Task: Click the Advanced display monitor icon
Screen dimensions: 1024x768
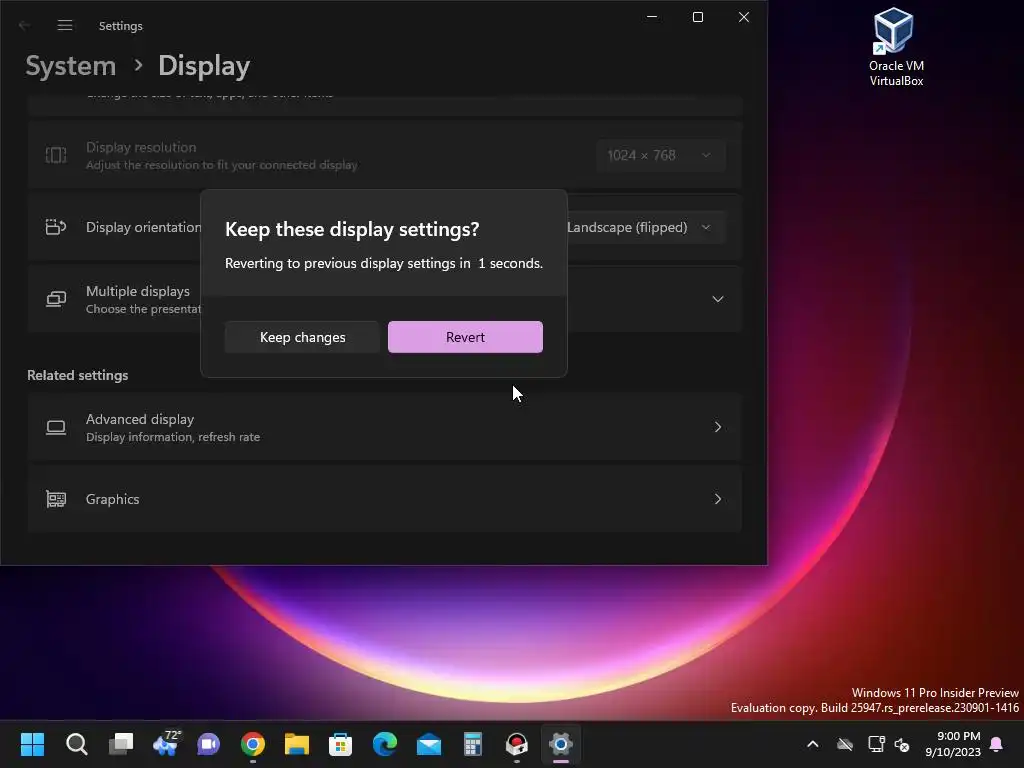Action: pos(56,427)
